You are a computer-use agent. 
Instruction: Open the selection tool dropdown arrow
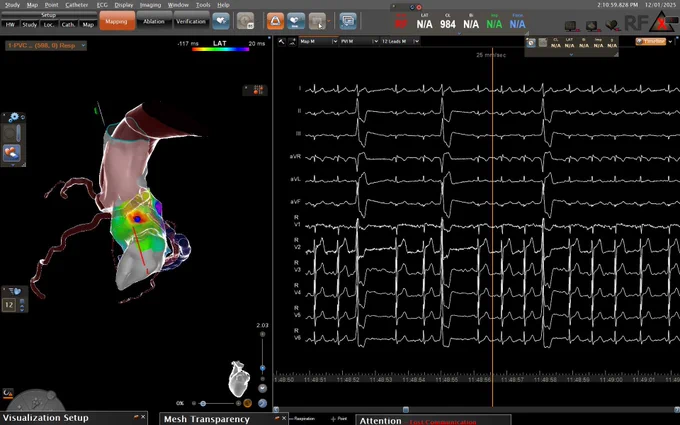(329, 21)
